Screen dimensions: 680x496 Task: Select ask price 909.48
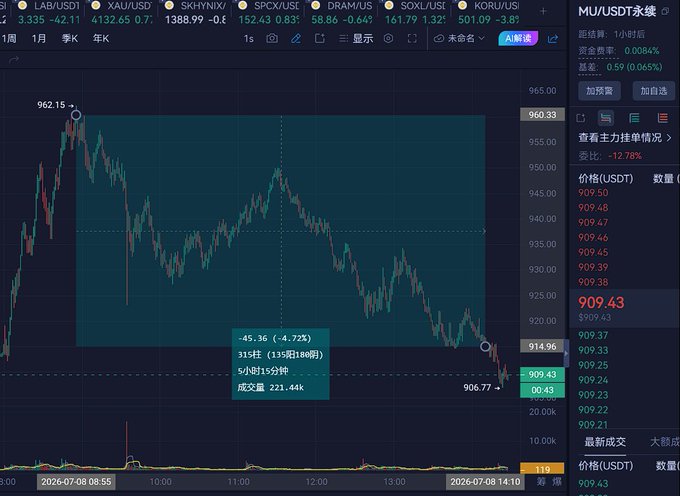pyautogui.click(x=593, y=208)
